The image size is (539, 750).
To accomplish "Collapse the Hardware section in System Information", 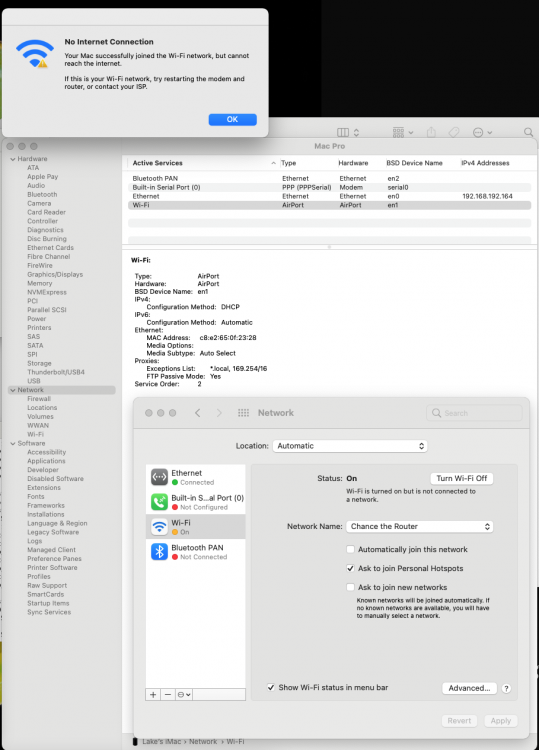I will point(13,159).
